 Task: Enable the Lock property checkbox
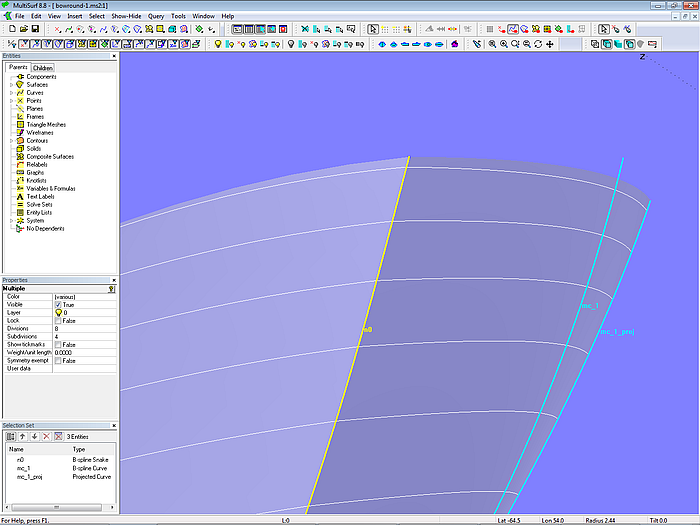(58, 320)
